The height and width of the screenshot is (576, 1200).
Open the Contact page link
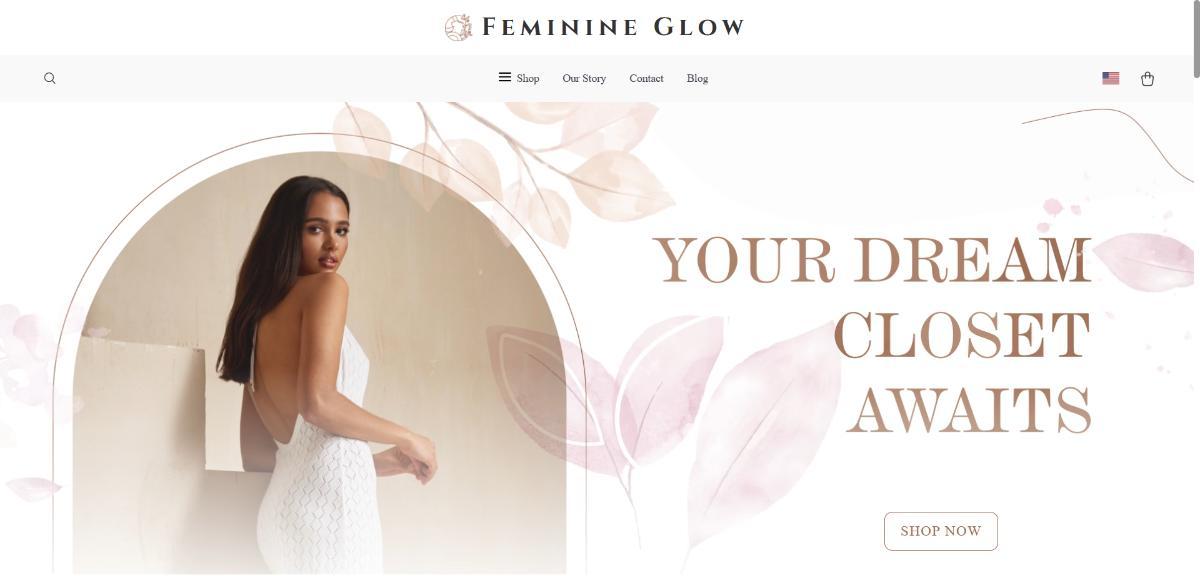point(646,78)
